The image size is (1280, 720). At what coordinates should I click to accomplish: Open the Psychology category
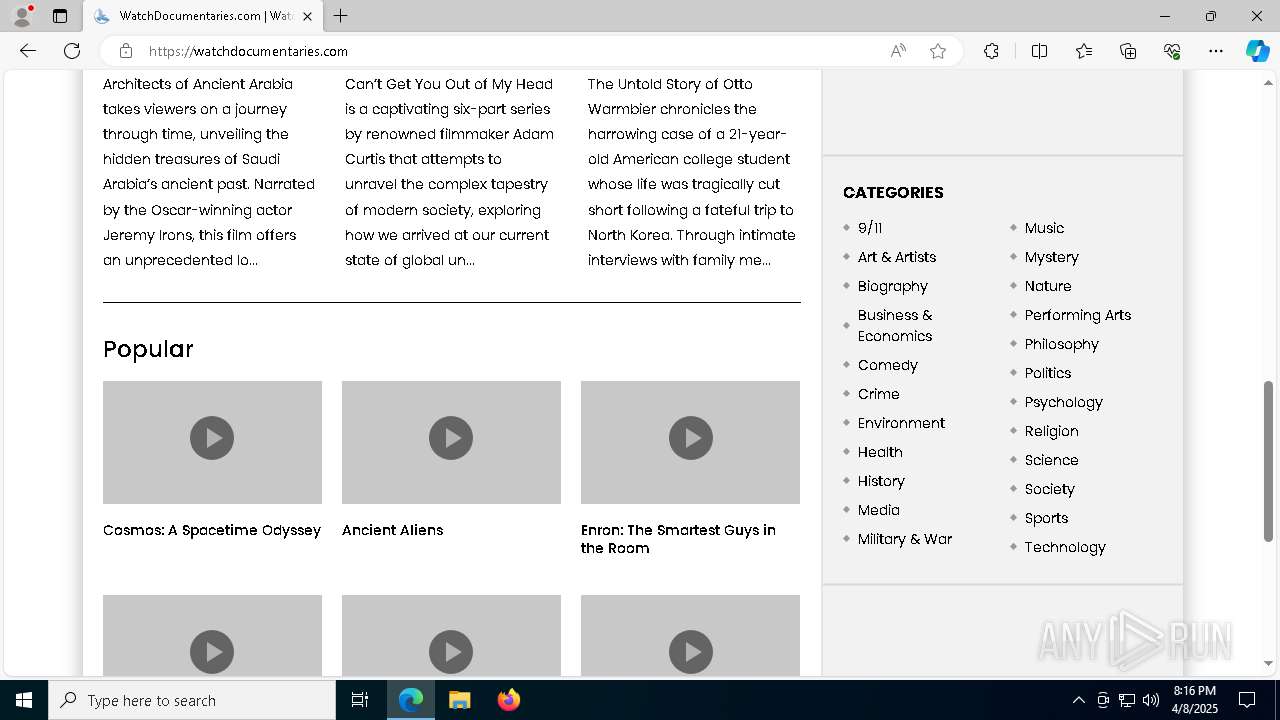coord(1064,402)
